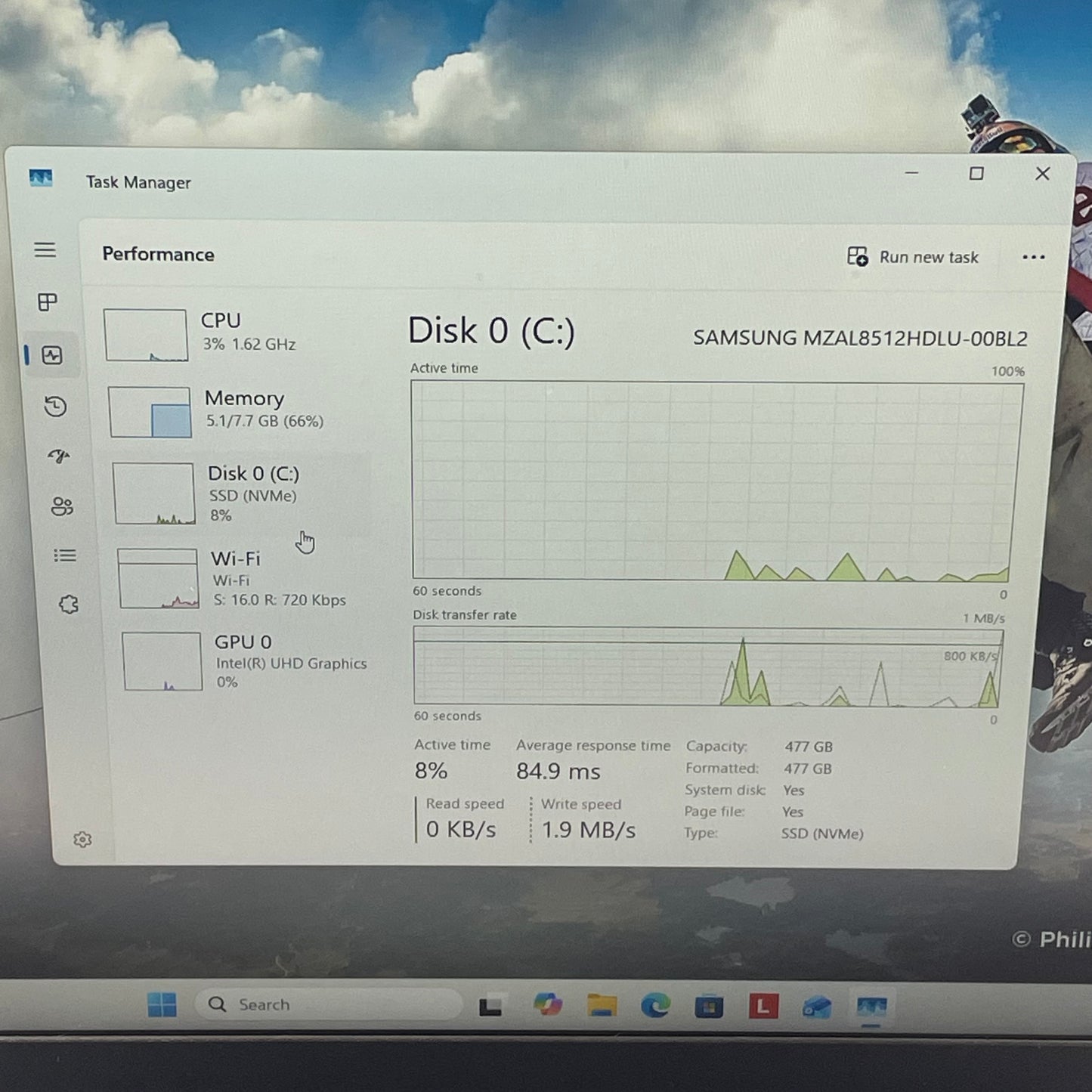Open Microsoft Store from the taskbar
This screenshot has width=1092, height=1092.
(709, 1007)
